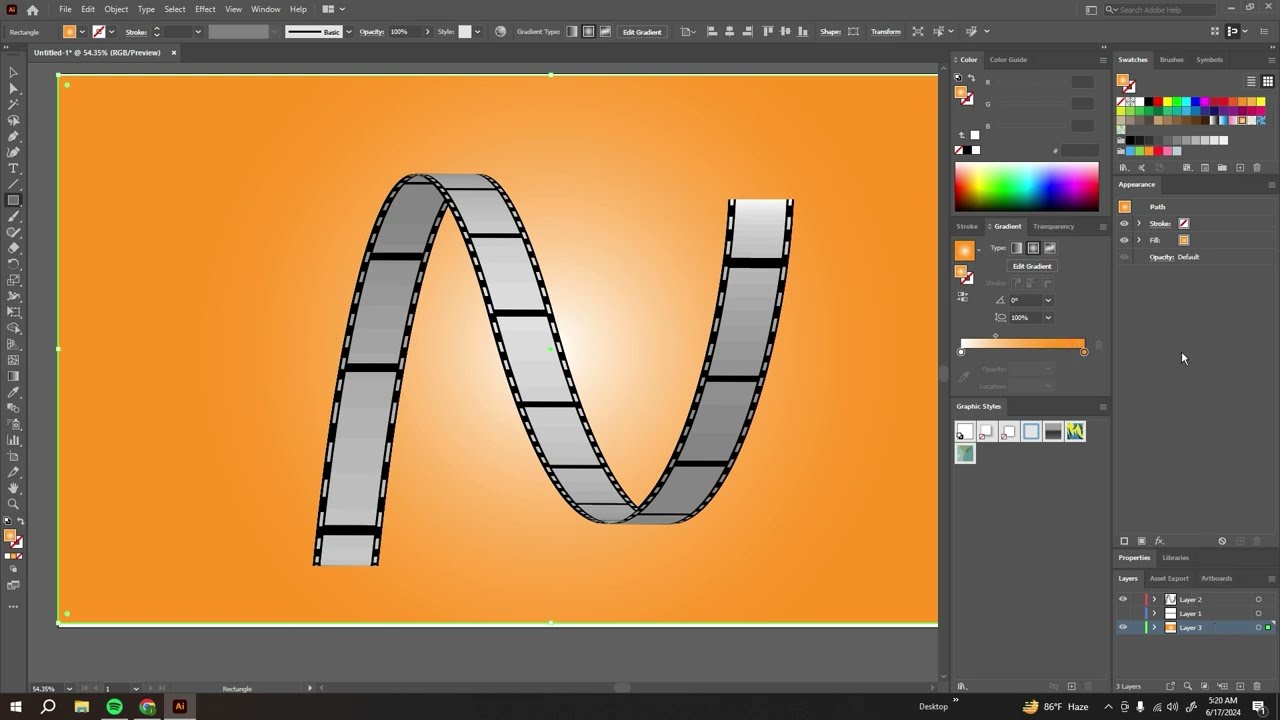Expand Layer 1 contents
The width and height of the screenshot is (1280, 720).
pos(1154,613)
